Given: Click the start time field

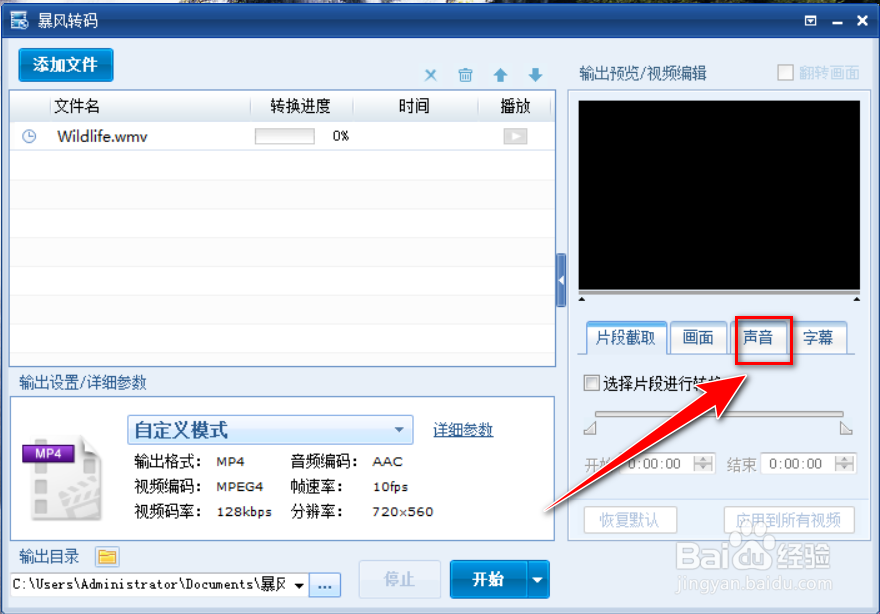Looking at the screenshot, I should click(656, 464).
